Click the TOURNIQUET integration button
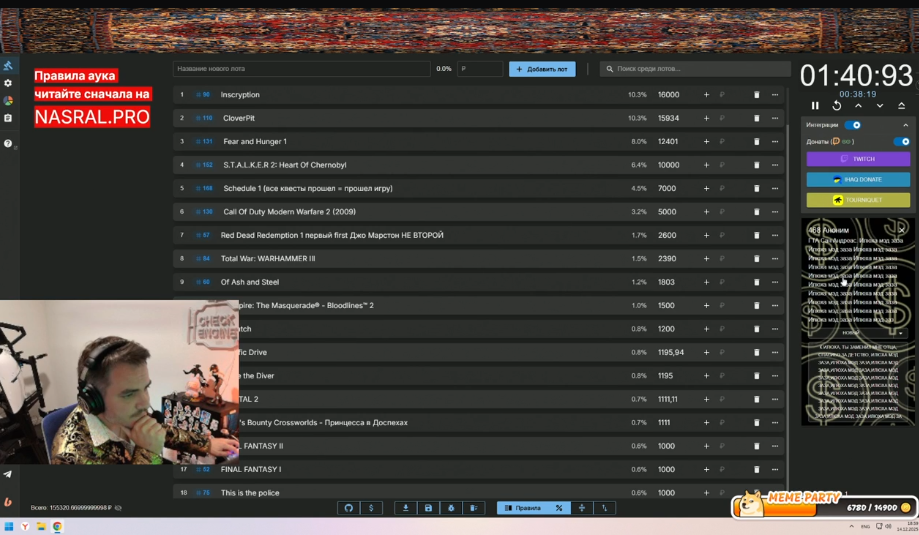 click(858, 200)
